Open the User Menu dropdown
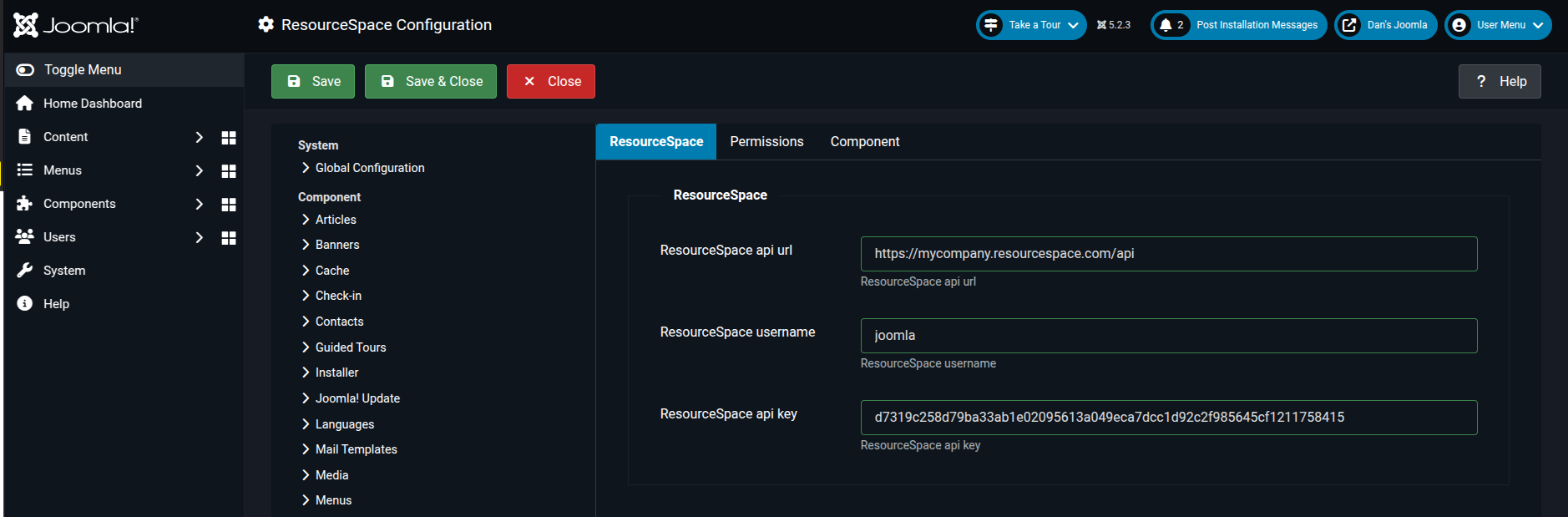This screenshot has width=1568, height=517. point(1498,25)
